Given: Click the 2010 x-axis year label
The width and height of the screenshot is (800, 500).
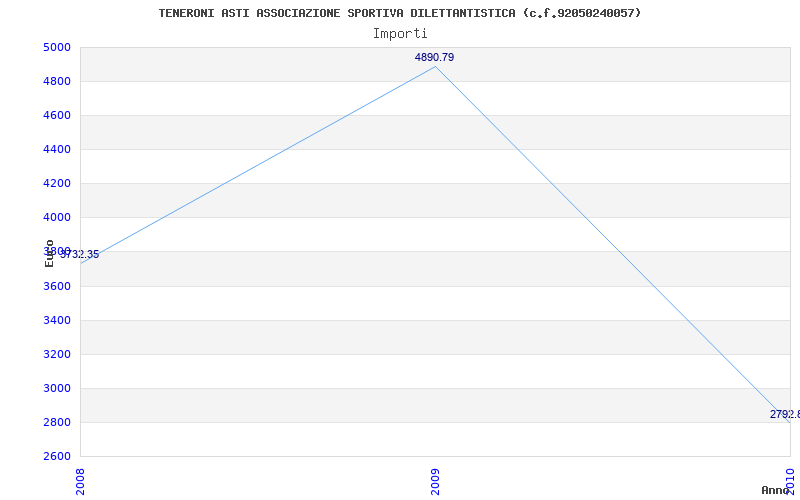Looking at the screenshot, I should [790, 482].
